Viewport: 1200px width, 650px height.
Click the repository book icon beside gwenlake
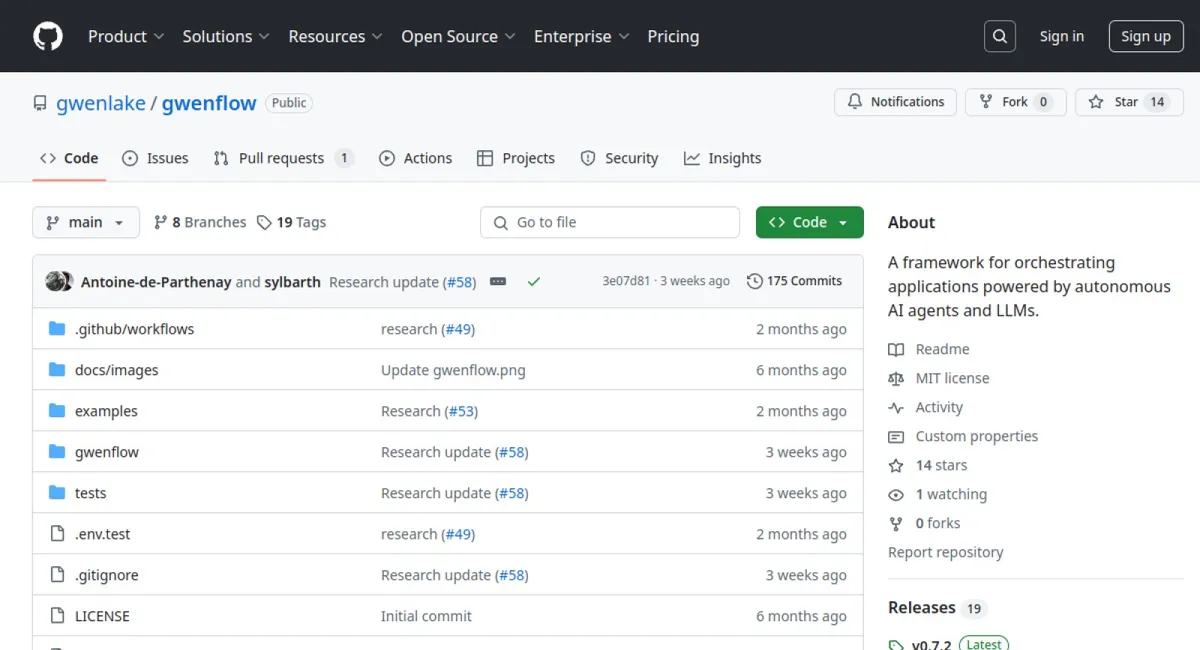(40, 103)
